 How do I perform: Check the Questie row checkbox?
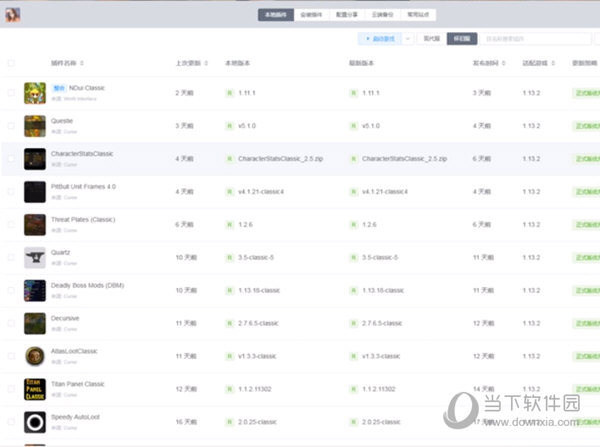pos(11,126)
